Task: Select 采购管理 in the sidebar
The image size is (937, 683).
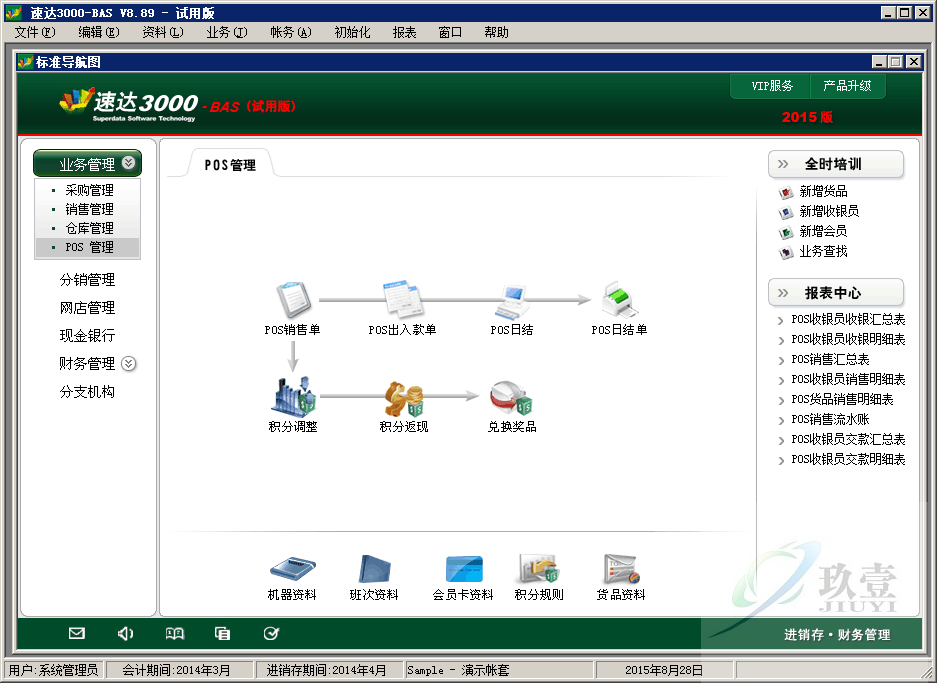Action: pos(89,191)
